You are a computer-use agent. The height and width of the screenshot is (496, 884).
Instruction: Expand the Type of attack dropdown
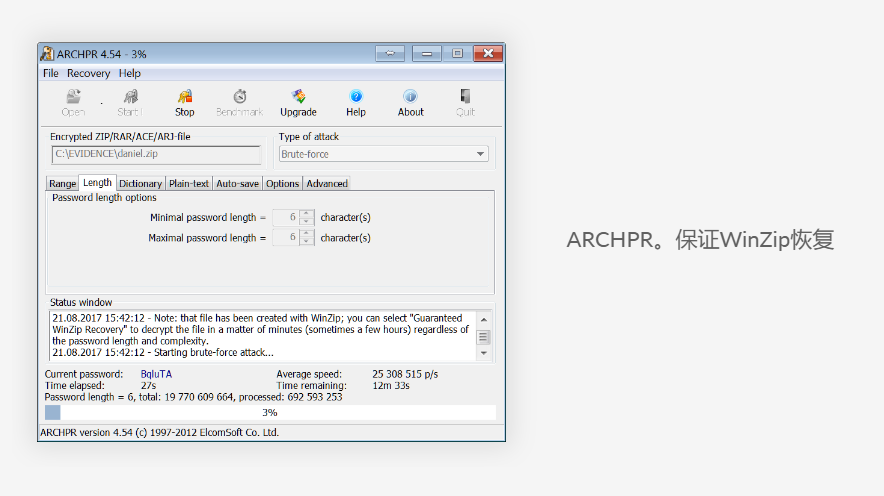(480, 154)
